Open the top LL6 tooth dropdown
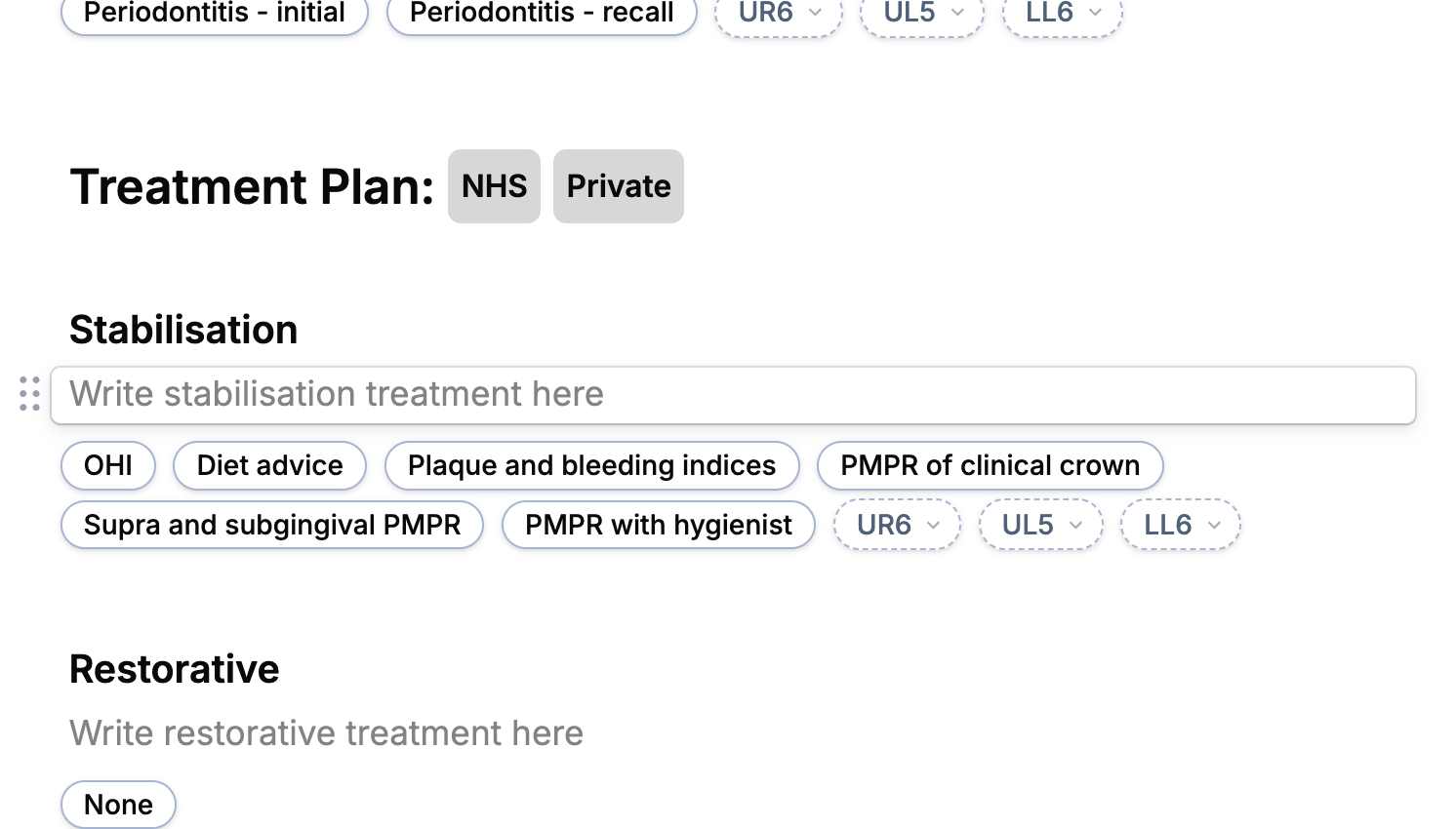This screenshot has width=1456, height=829. 1063,14
